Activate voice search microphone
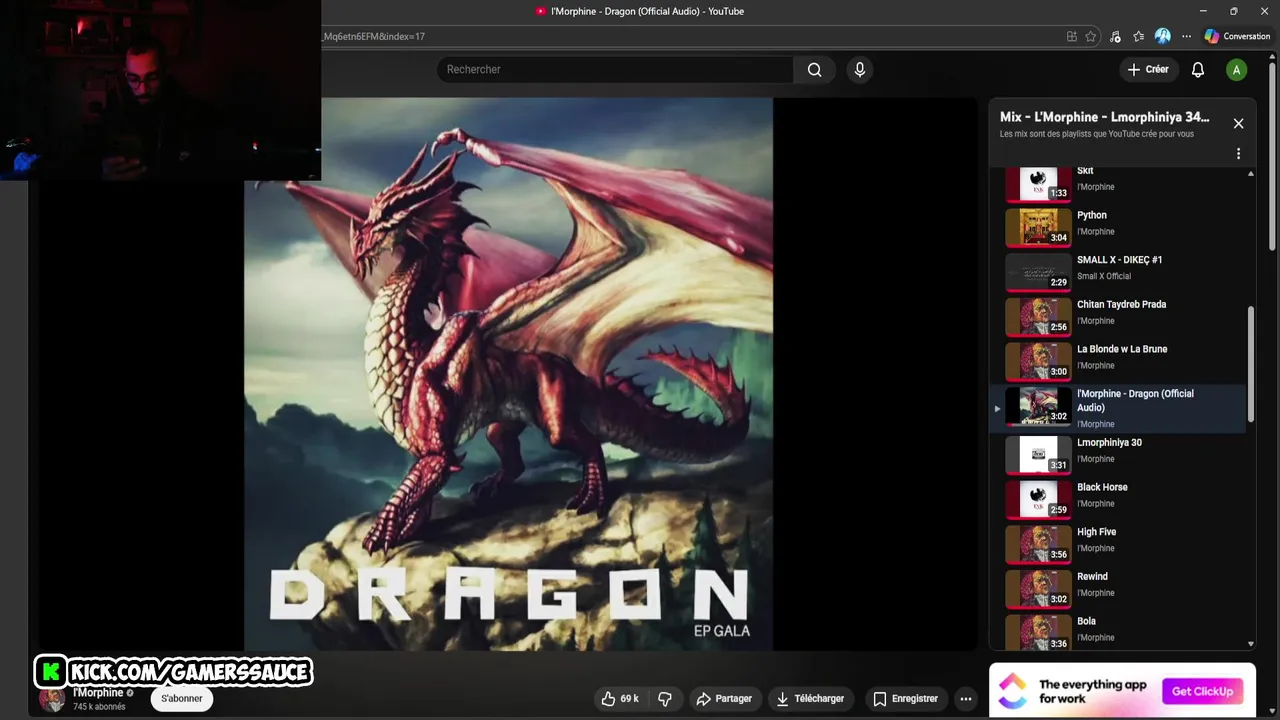This screenshot has width=1280, height=720. click(859, 70)
